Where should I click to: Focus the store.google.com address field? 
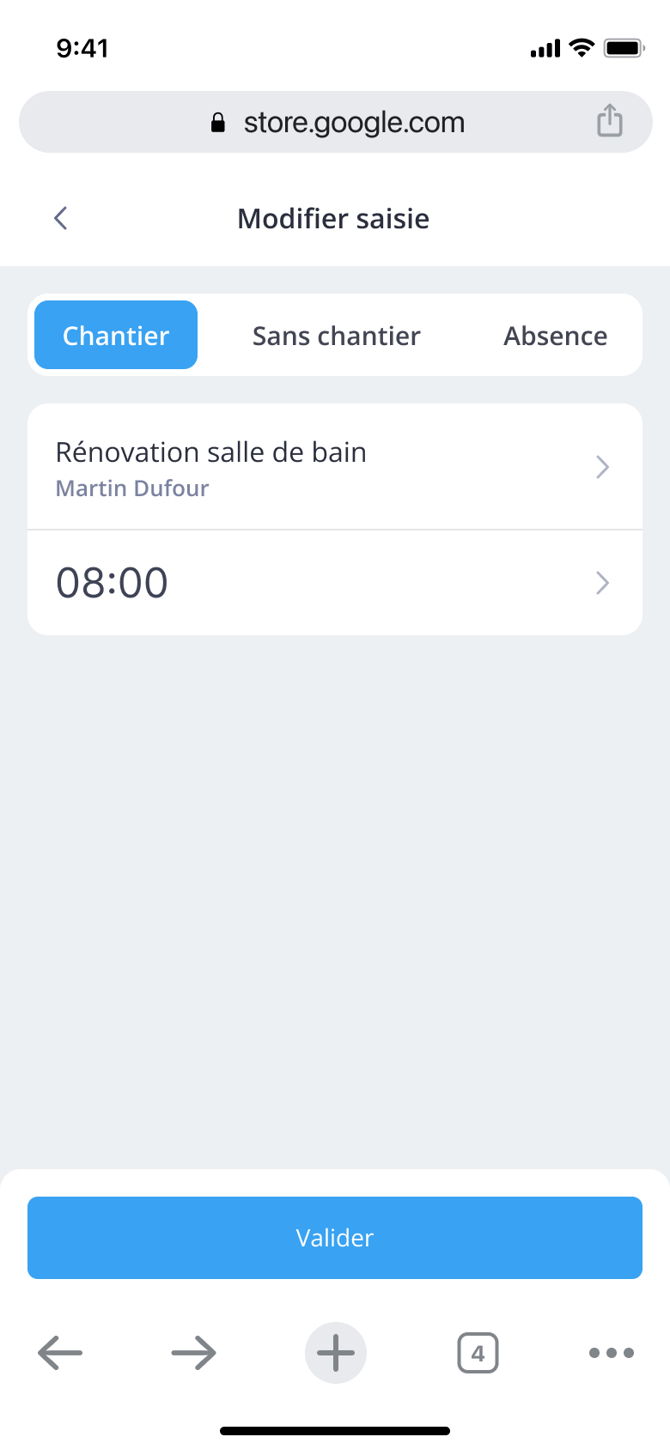coord(354,123)
